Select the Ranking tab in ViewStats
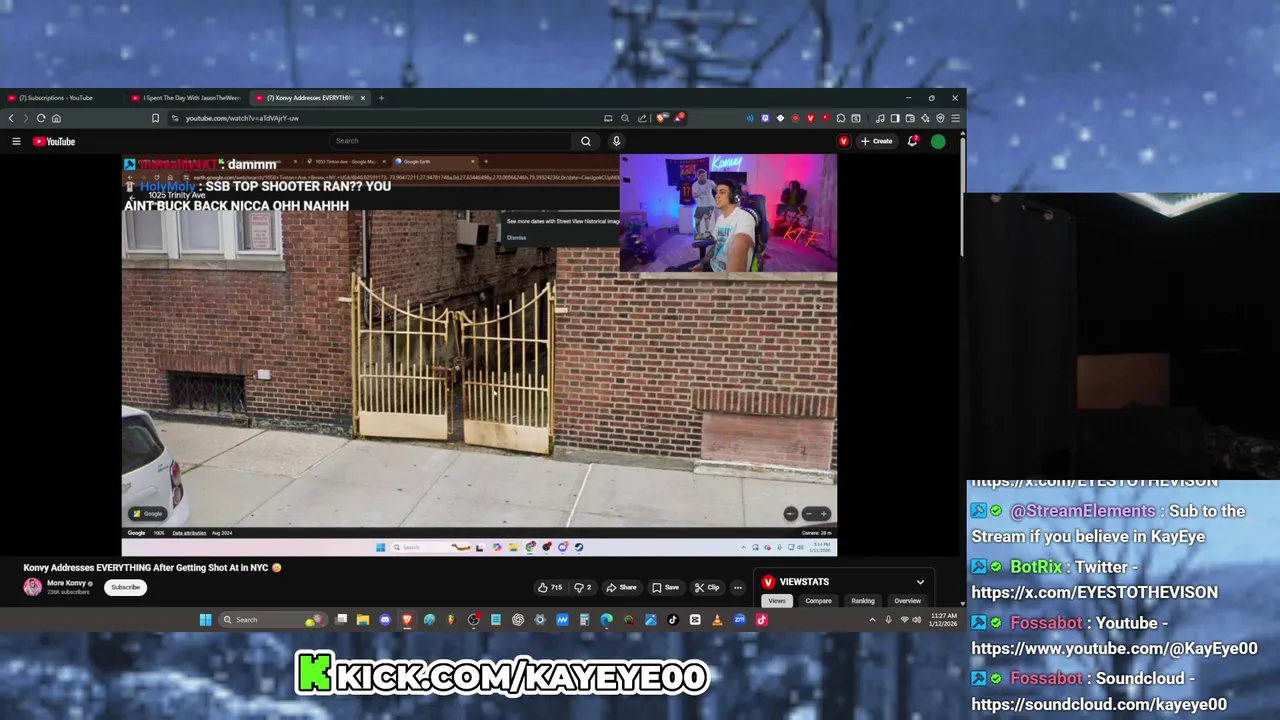Viewport: 1280px width, 720px height. 863,601
